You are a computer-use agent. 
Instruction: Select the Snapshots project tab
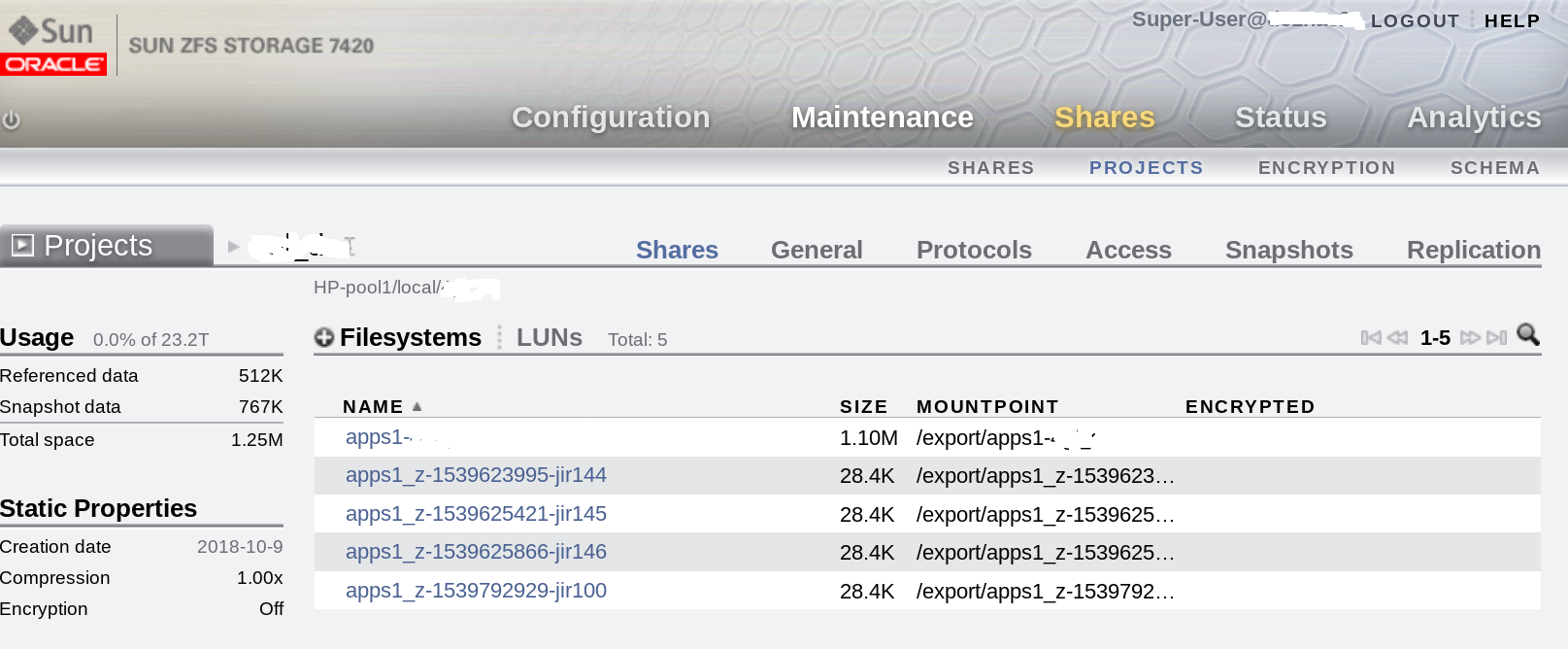tap(1289, 250)
